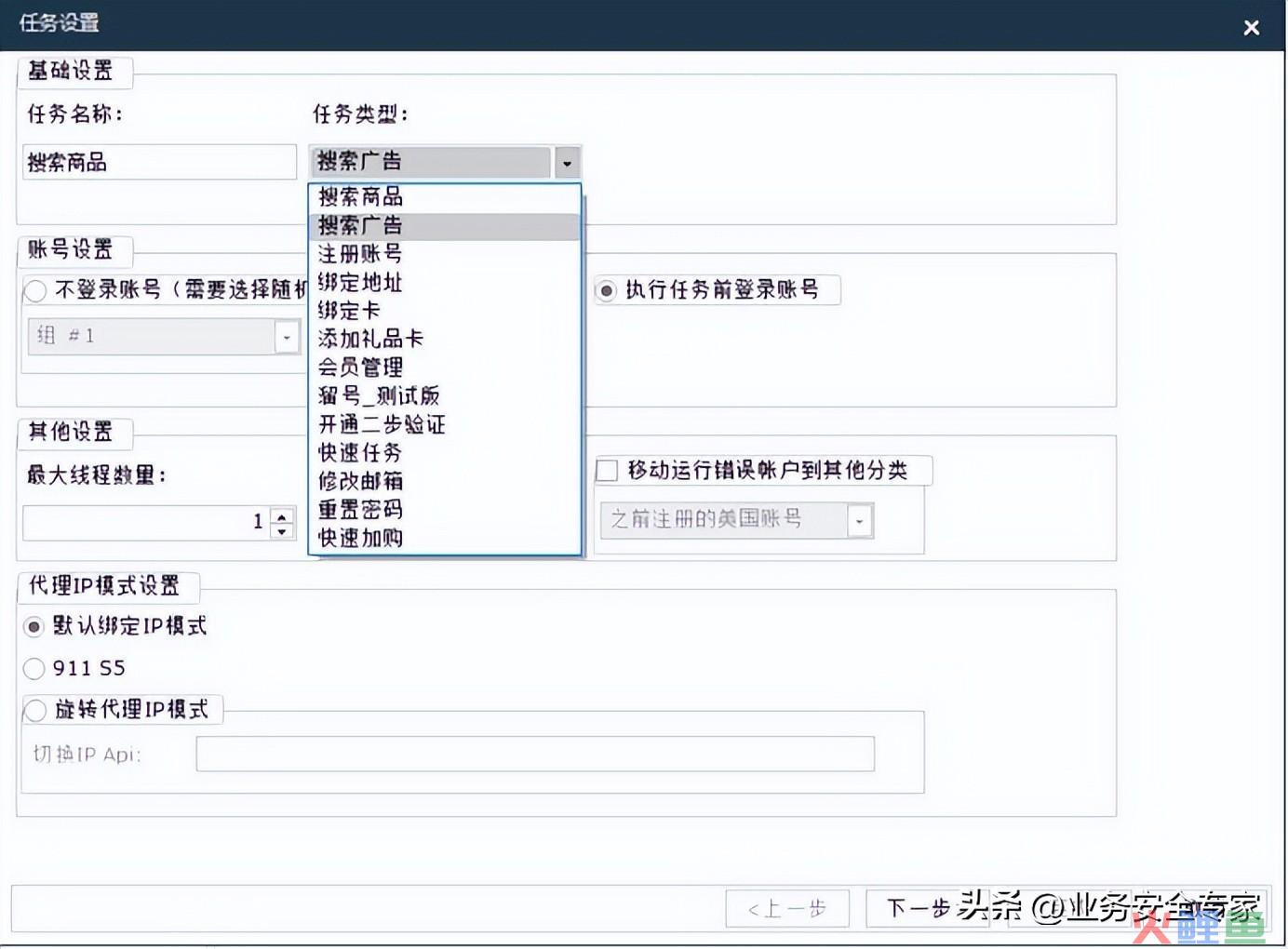The image size is (1288, 949).
Task: Select 开通二步验证 entry
Action: [445, 424]
